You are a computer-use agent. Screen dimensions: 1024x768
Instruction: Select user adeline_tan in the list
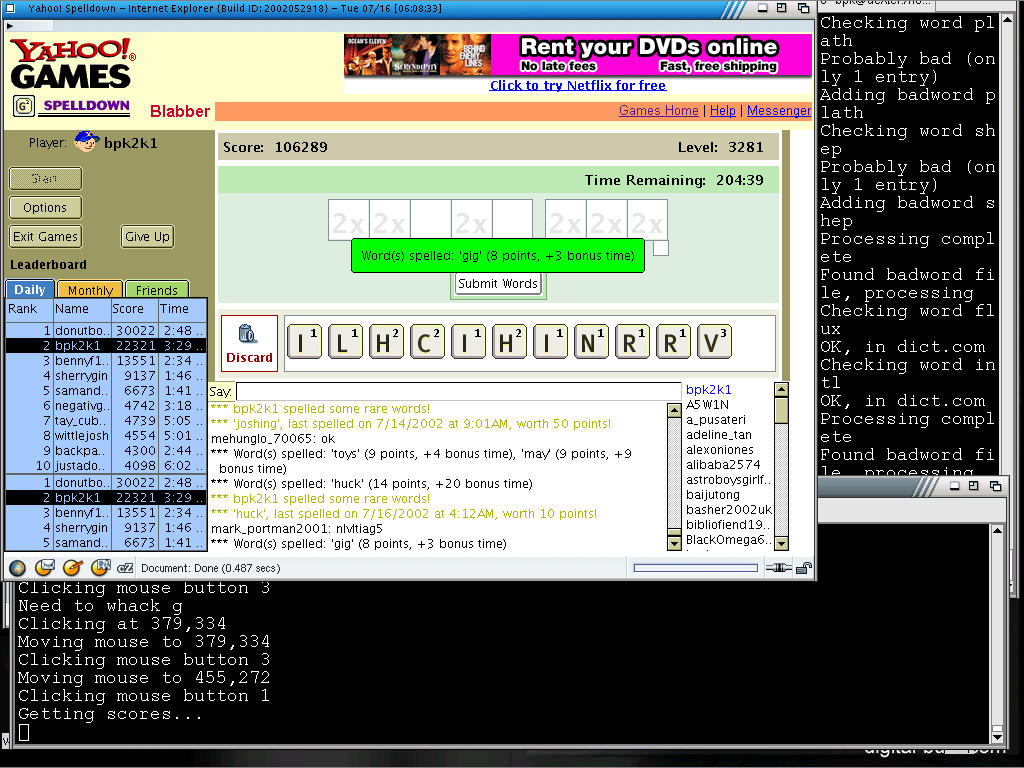pyautogui.click(x=719, y=435)
